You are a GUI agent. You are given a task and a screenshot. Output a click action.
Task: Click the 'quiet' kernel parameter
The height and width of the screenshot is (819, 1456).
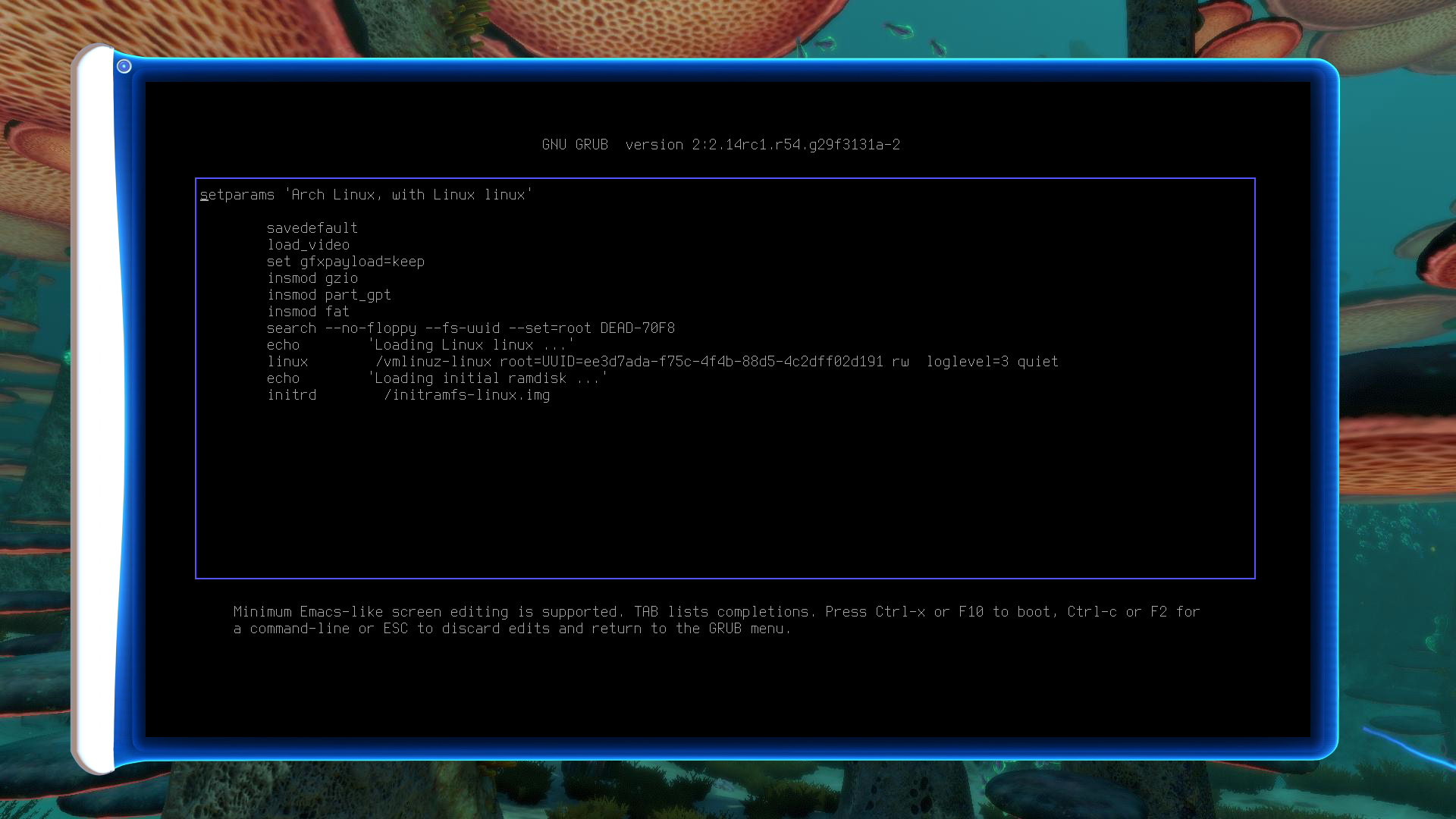(1037, 362)
